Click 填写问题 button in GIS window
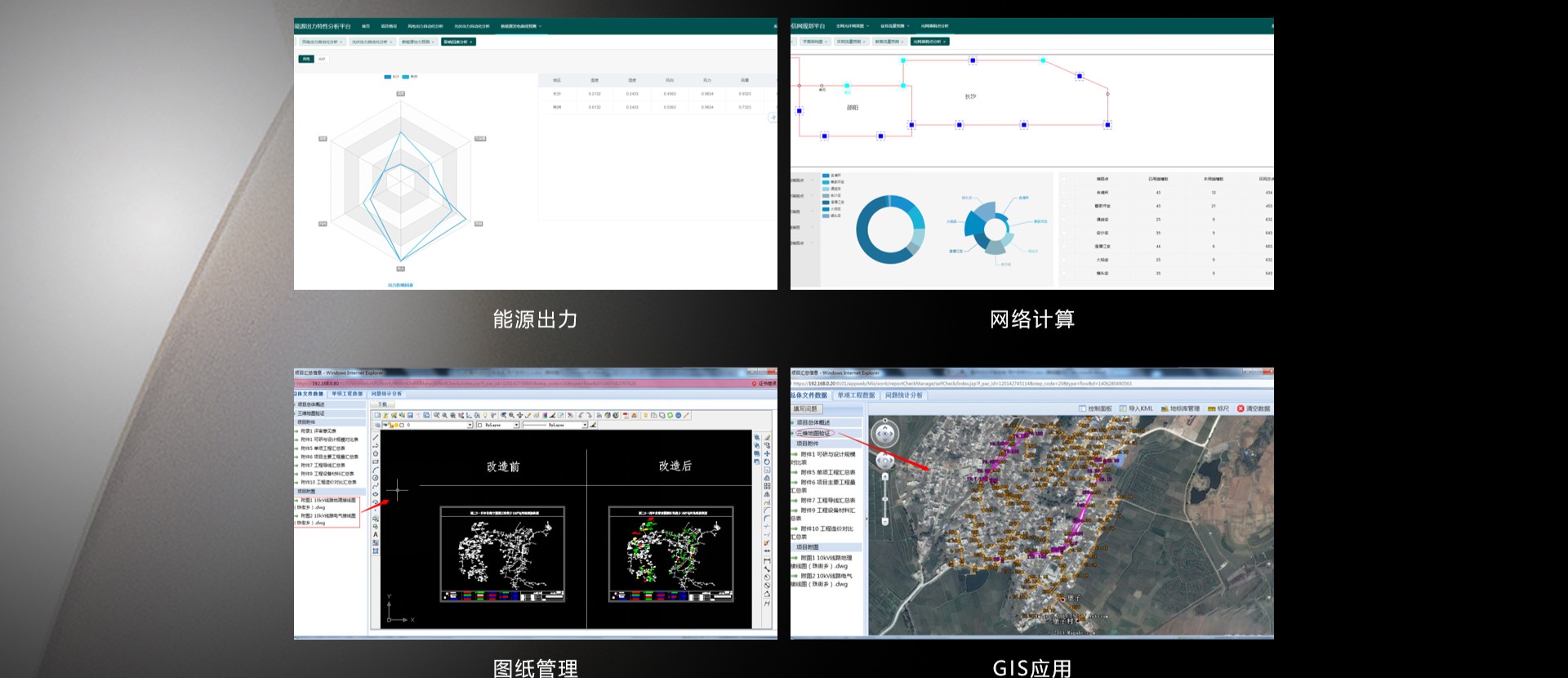 coord(807,409)
